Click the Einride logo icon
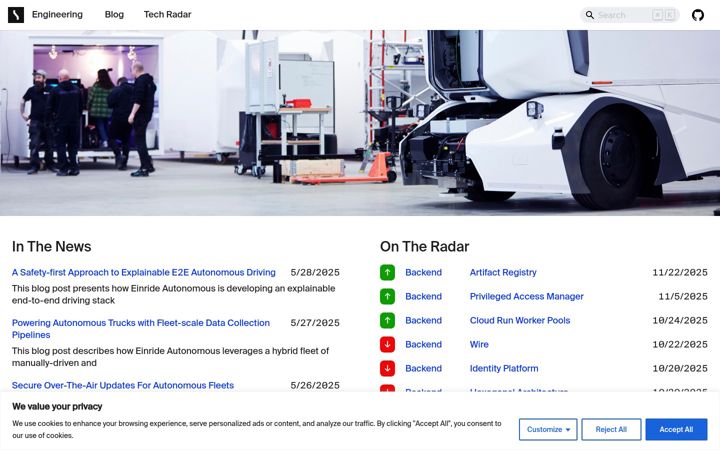This screenshot has height=450, width=720. point(16,15)
